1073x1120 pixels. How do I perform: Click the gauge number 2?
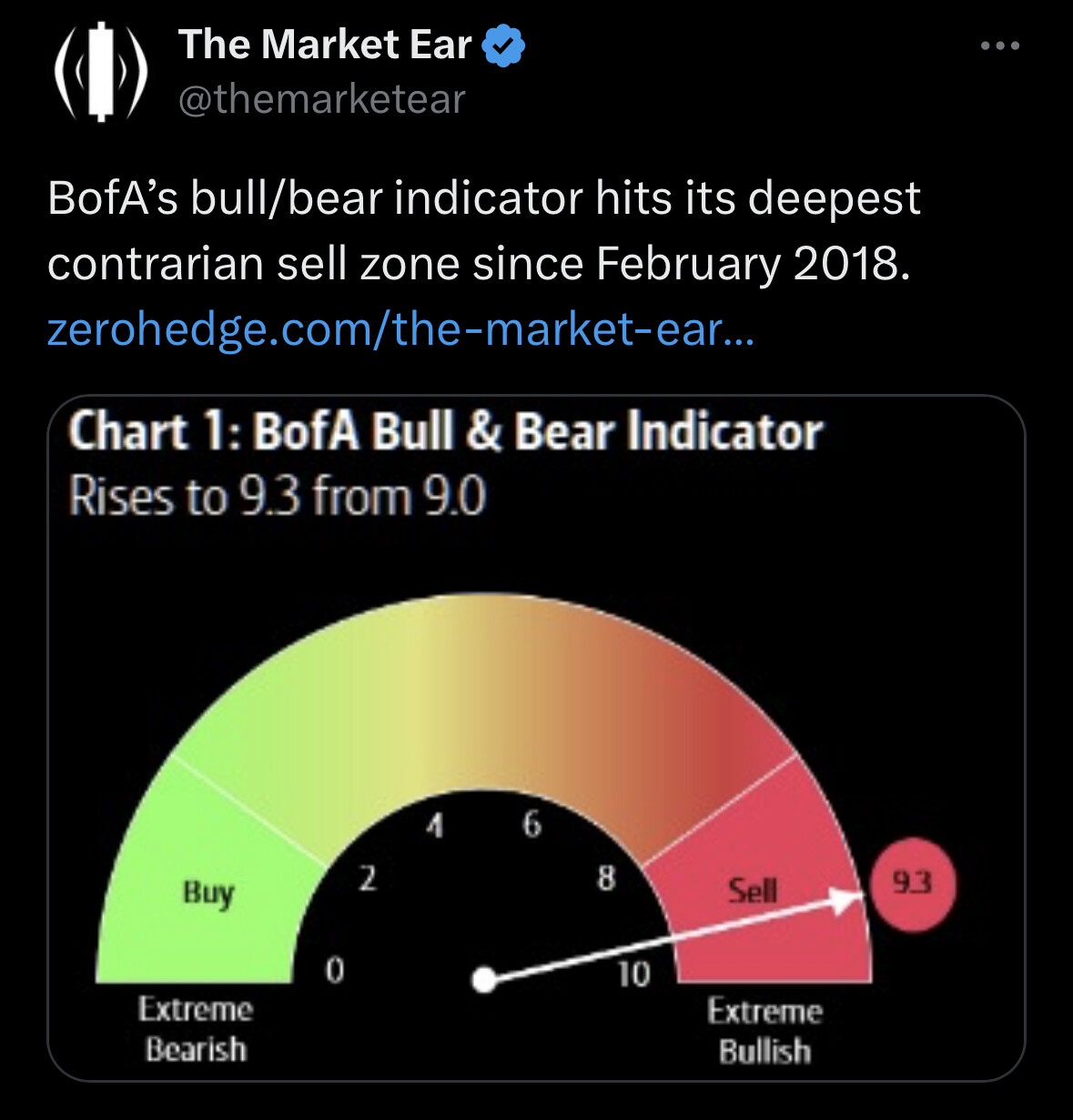(x=367, y=878)
